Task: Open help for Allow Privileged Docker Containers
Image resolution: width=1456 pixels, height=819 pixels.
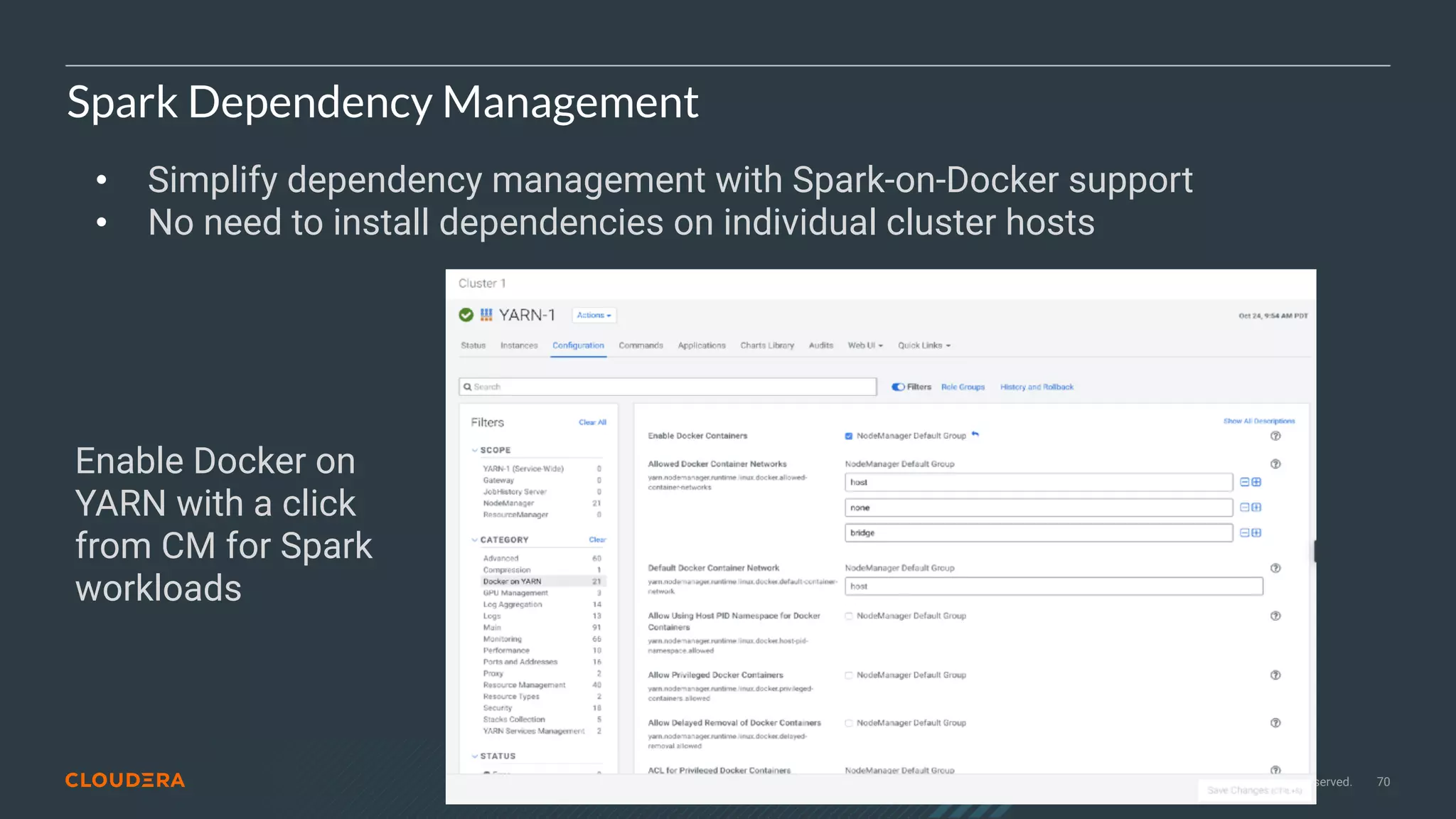Action: click(x=1275, y=675)
